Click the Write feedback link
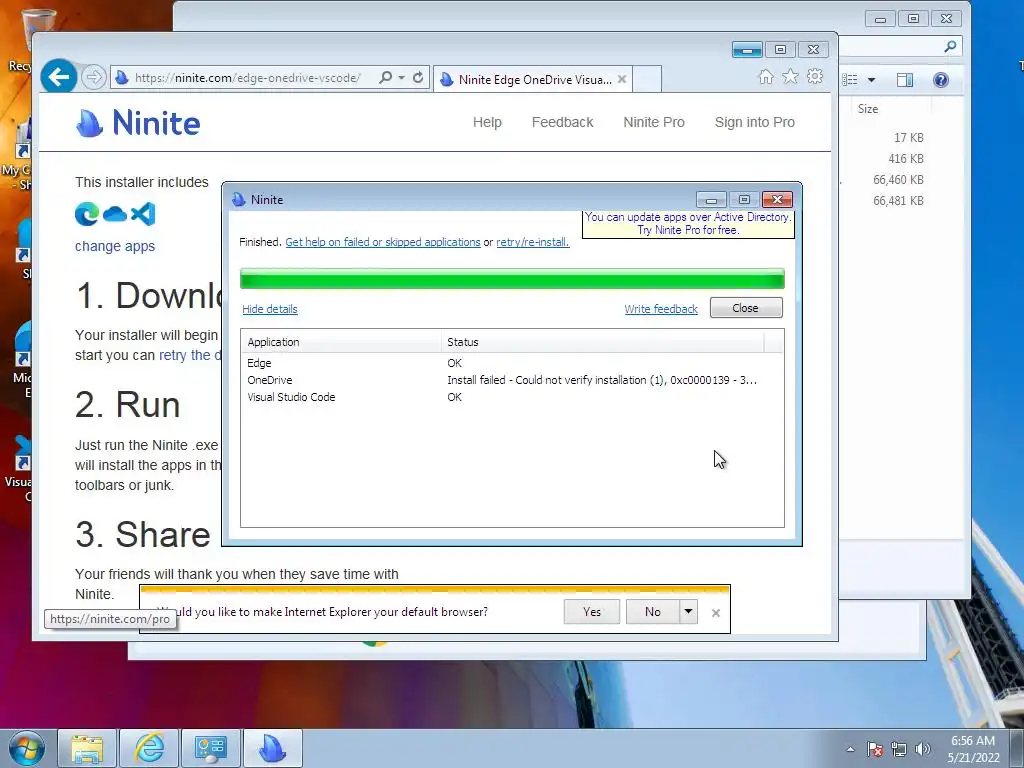Image resolution: width=1024 pixels, height=768 pixels. tap(661, 309)
